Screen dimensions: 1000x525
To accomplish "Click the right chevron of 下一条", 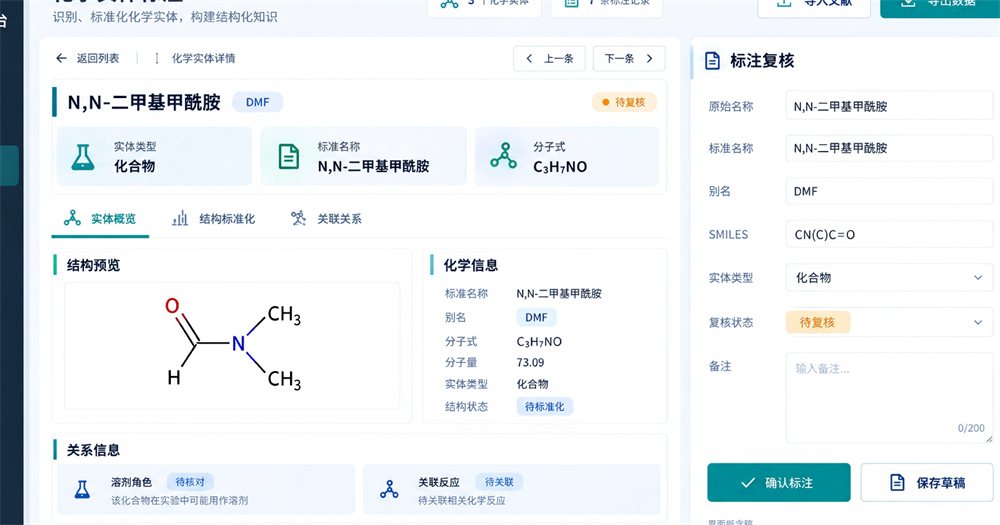I will click(649, 59).
